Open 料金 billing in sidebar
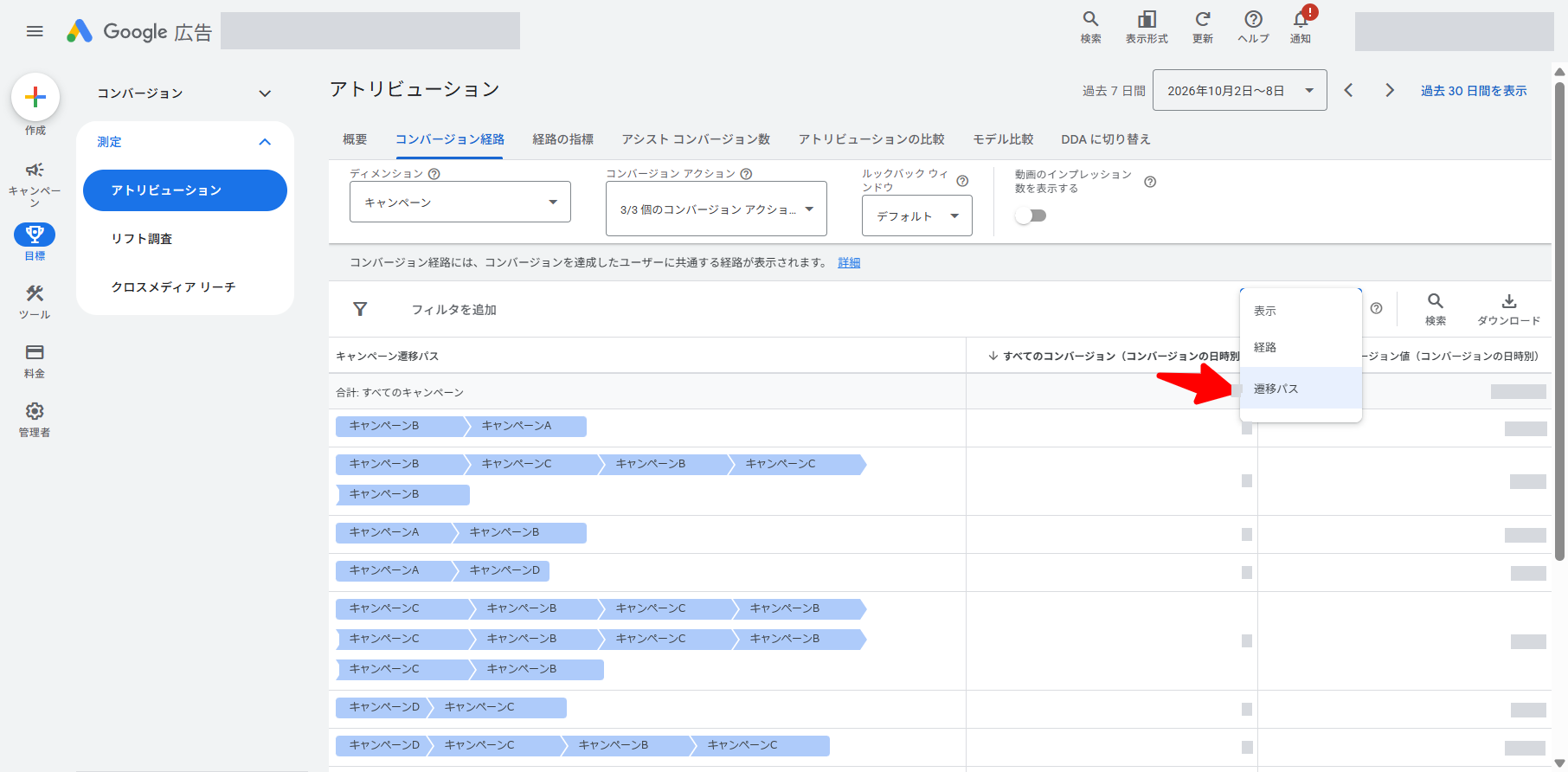 [35, 360]
